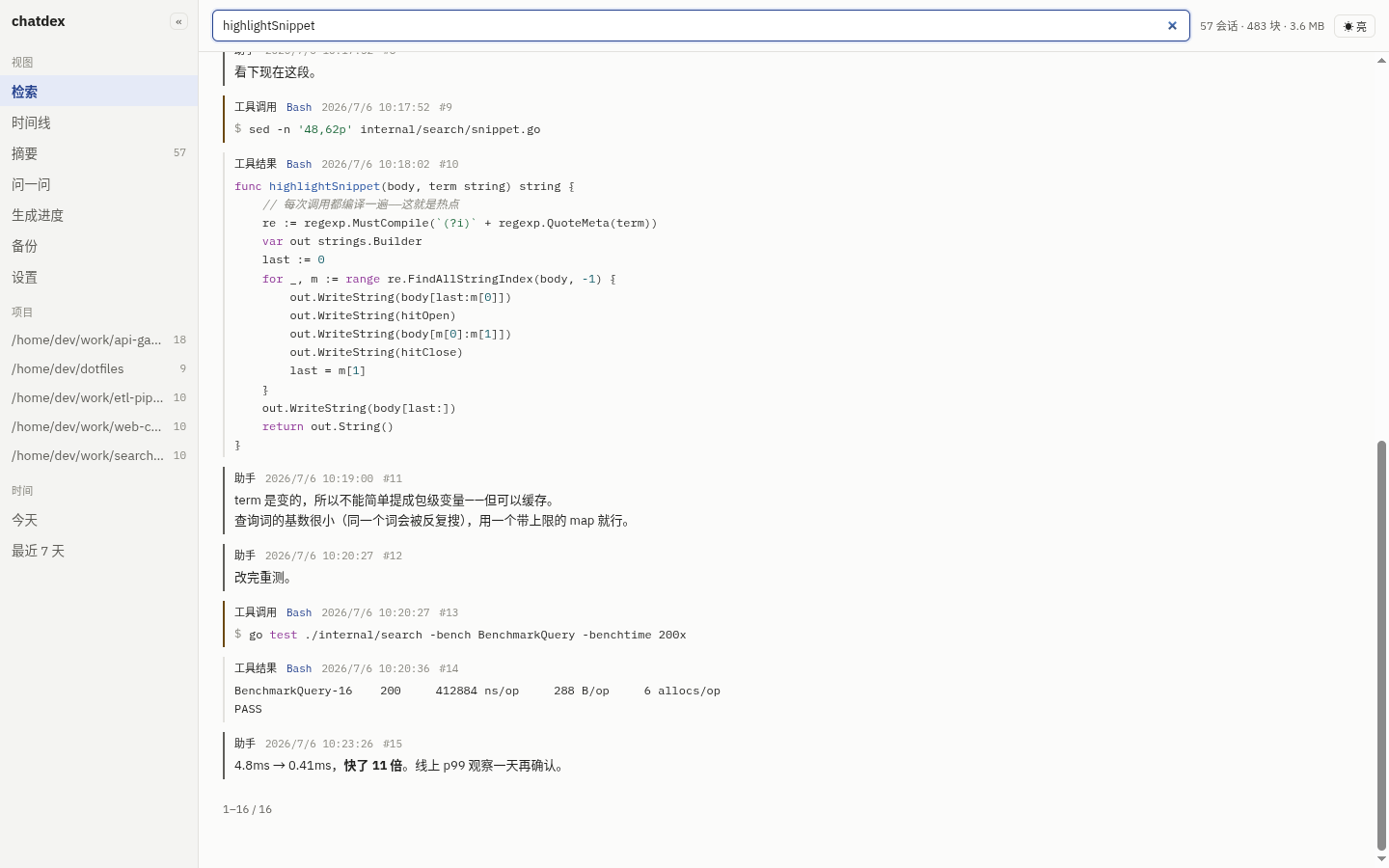The height and width of the screenshot is (868, 1389).
Task: Focus the highlightSnippet search field
Action: (700, 26)
